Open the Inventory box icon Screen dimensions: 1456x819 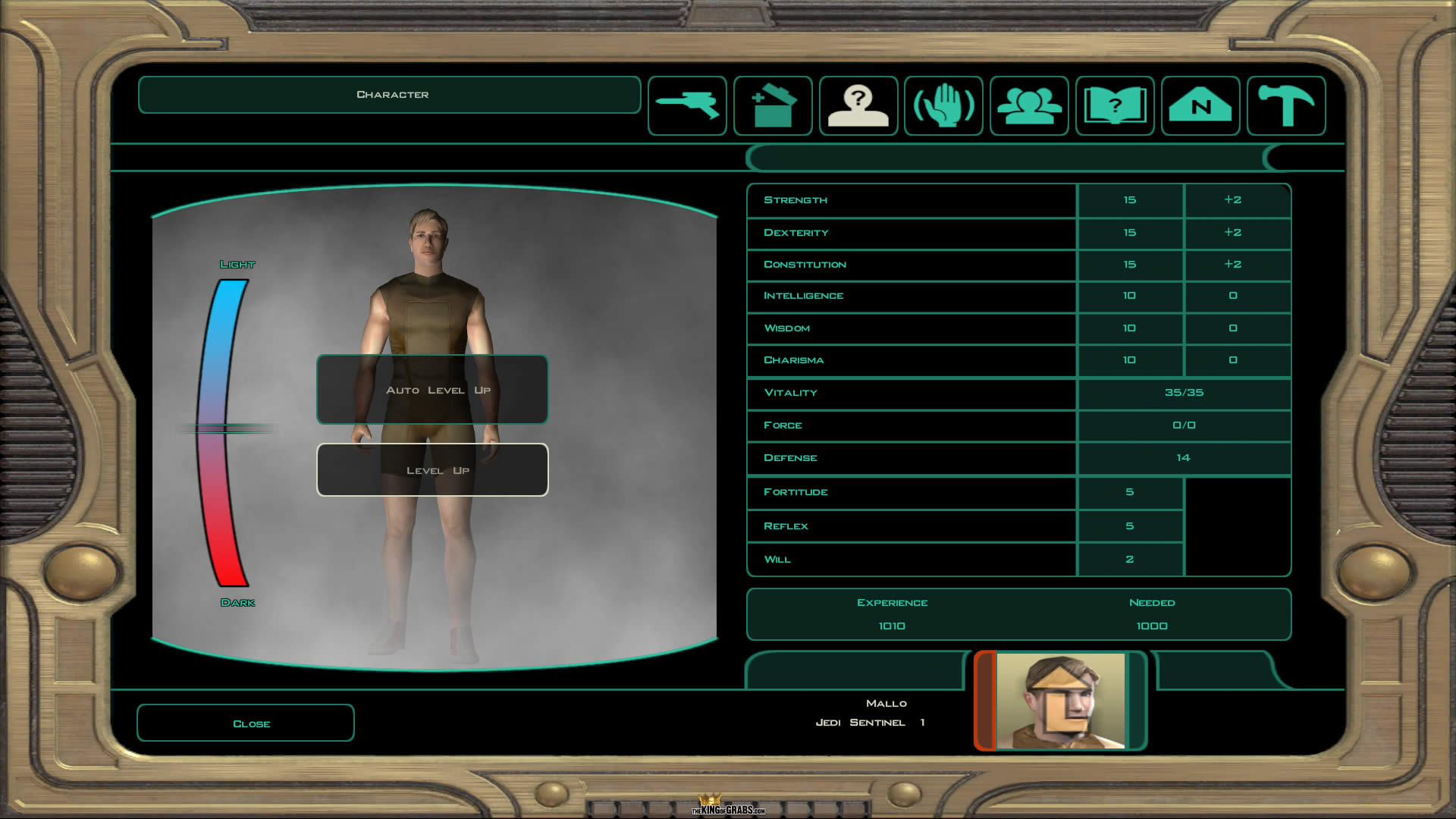[773, 105]
